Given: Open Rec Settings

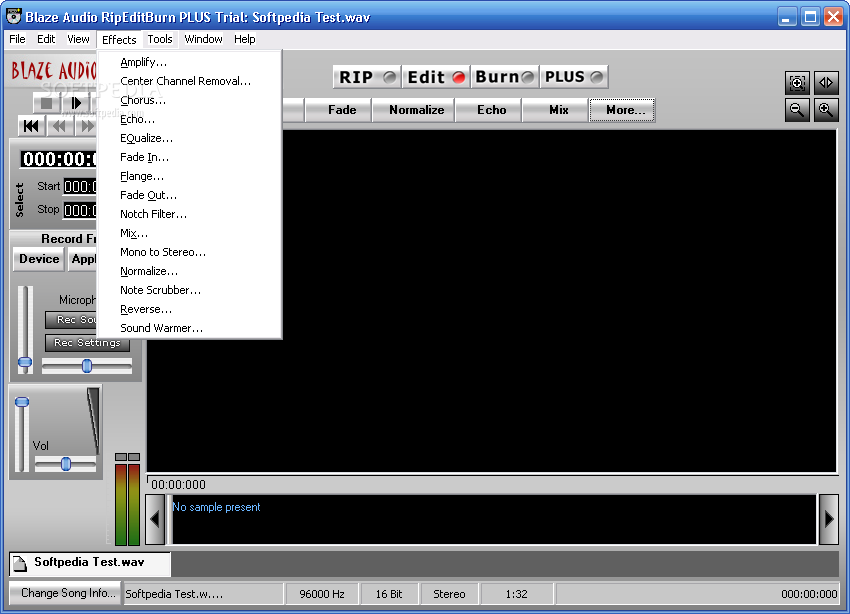Looking at the screenshot, I should coord(87,342).
